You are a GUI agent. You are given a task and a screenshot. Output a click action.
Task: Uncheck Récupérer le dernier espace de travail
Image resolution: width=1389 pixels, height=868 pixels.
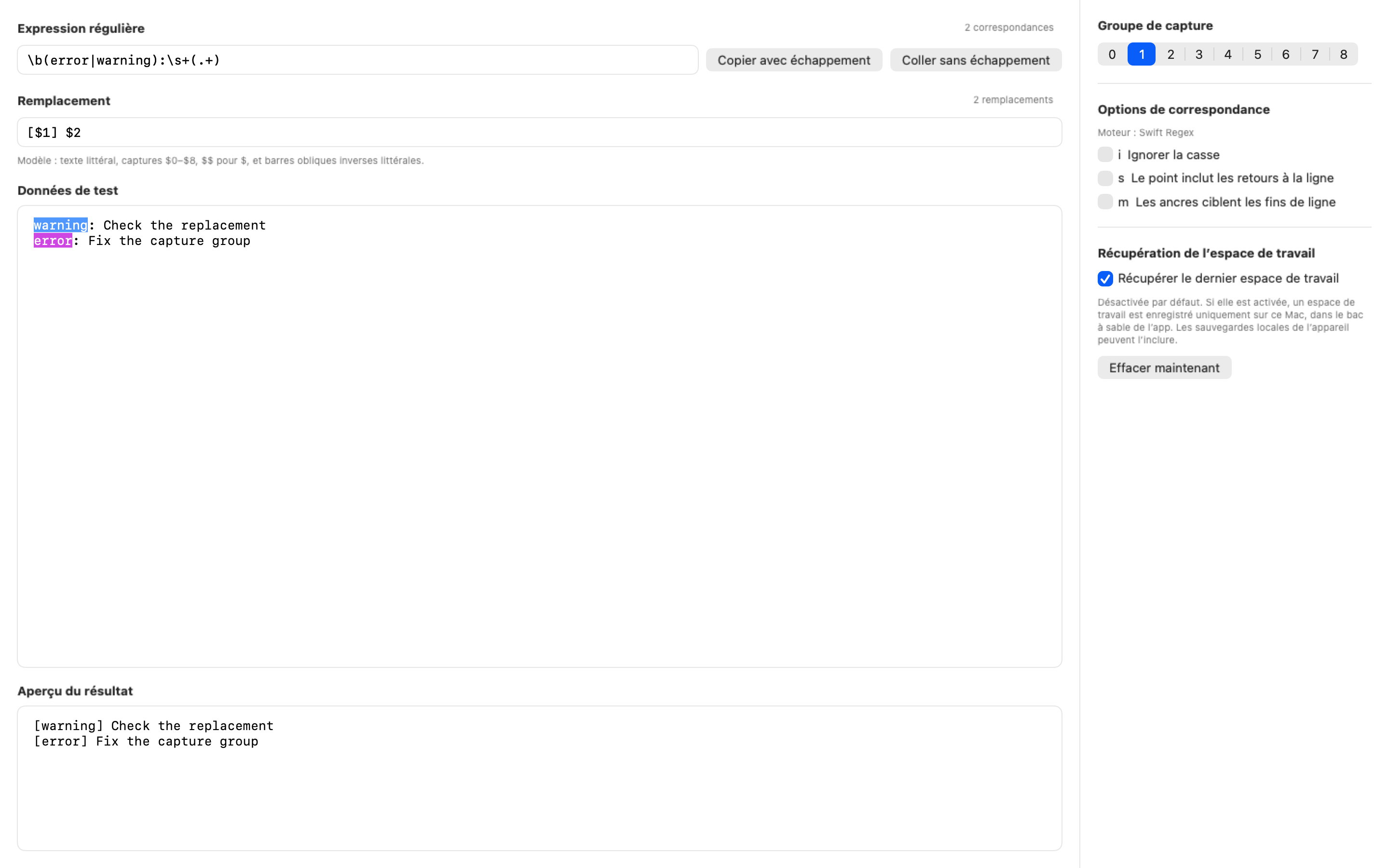[1105, 278]
